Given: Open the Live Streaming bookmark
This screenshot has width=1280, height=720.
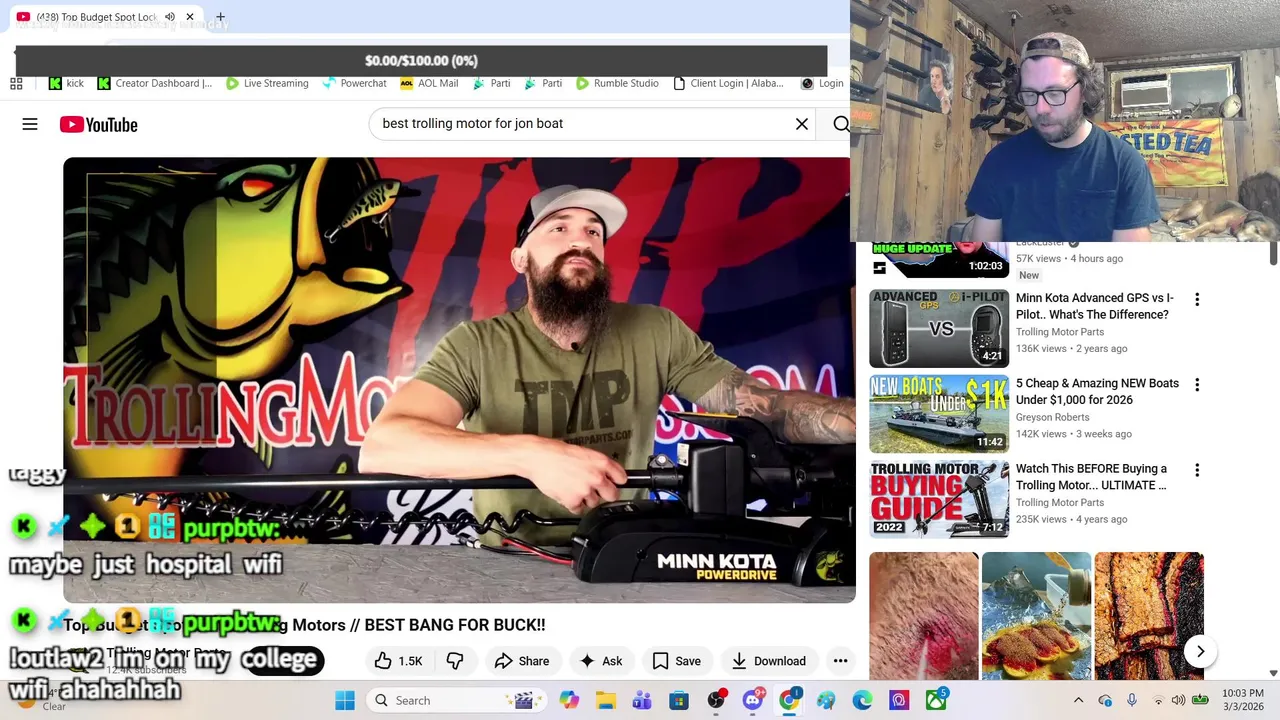Looking at the screenshot, I should (267, 83).
